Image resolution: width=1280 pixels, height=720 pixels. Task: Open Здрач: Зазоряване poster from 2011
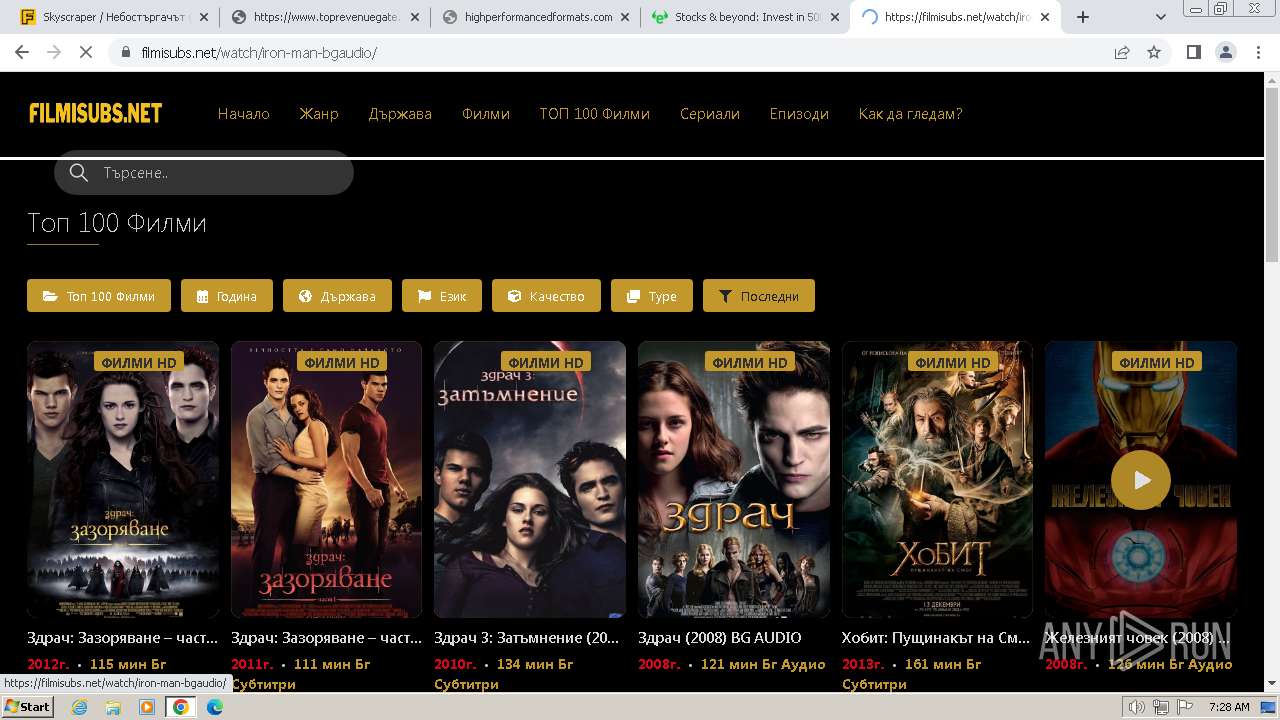(x=326, y=480)
